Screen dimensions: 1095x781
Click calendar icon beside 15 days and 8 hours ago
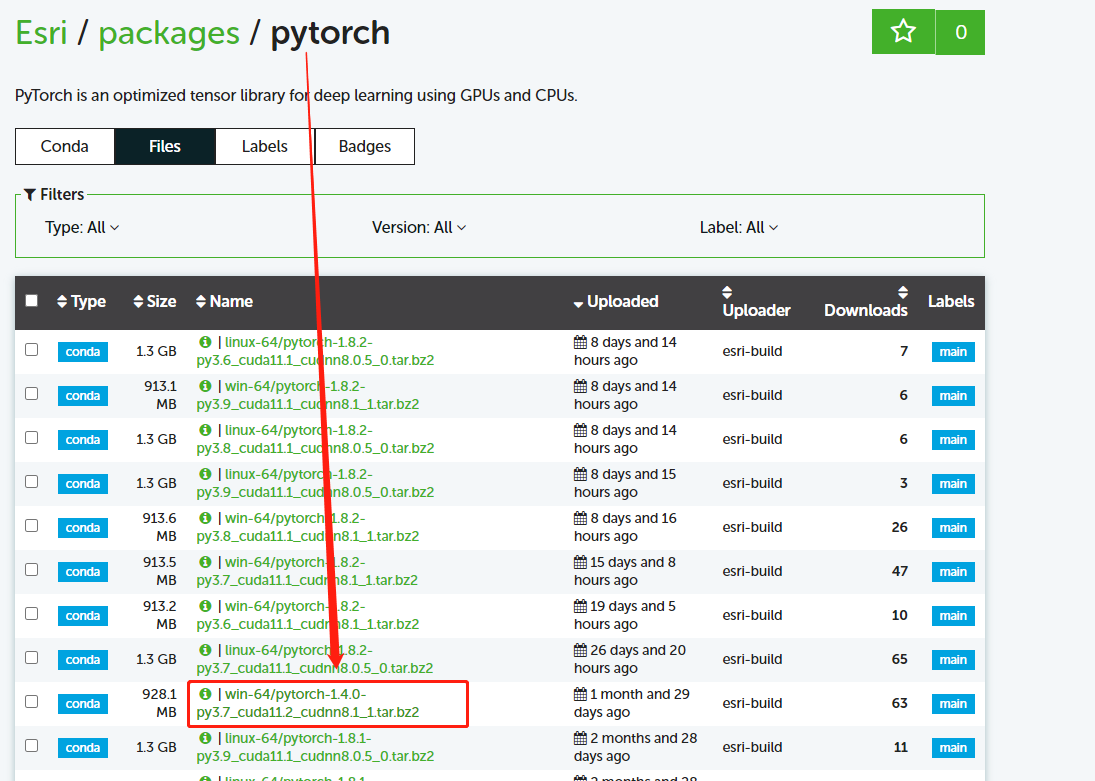tap(580, 562)
